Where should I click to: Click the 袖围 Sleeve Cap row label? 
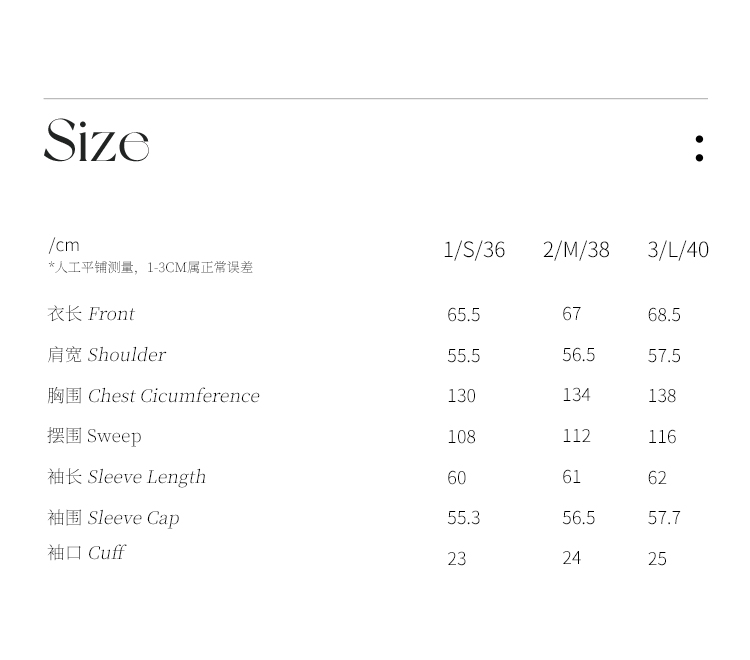[114, 518]
